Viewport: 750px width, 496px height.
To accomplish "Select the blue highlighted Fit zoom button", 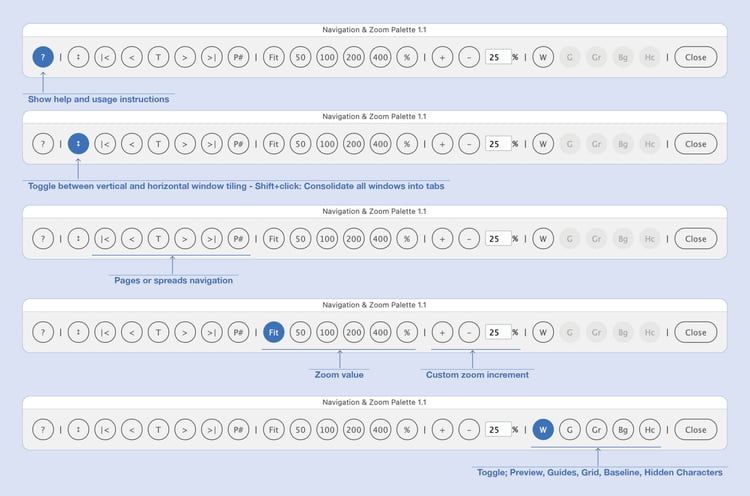I will pos(274,332).
